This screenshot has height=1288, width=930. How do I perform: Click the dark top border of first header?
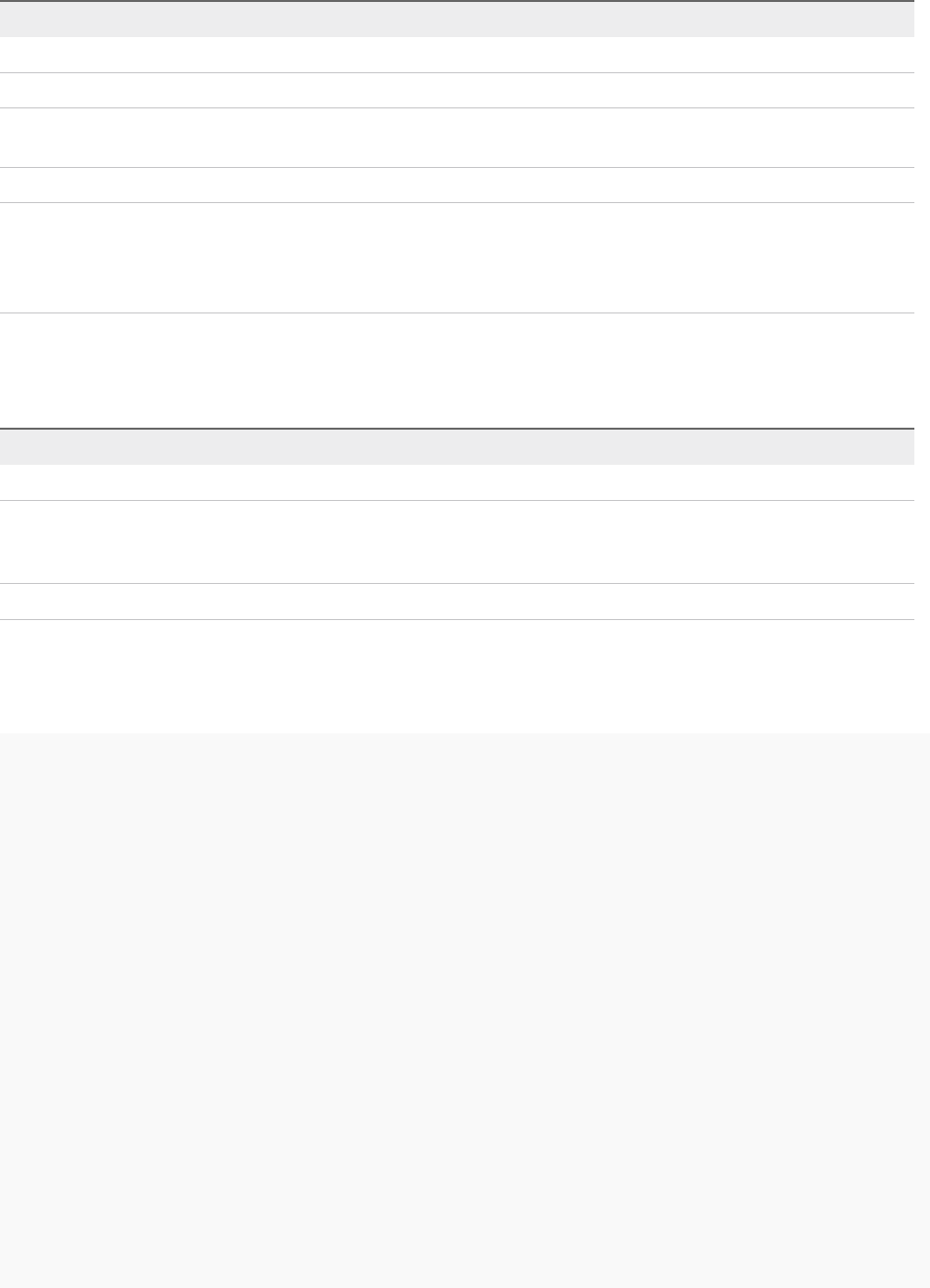(457, 1)
